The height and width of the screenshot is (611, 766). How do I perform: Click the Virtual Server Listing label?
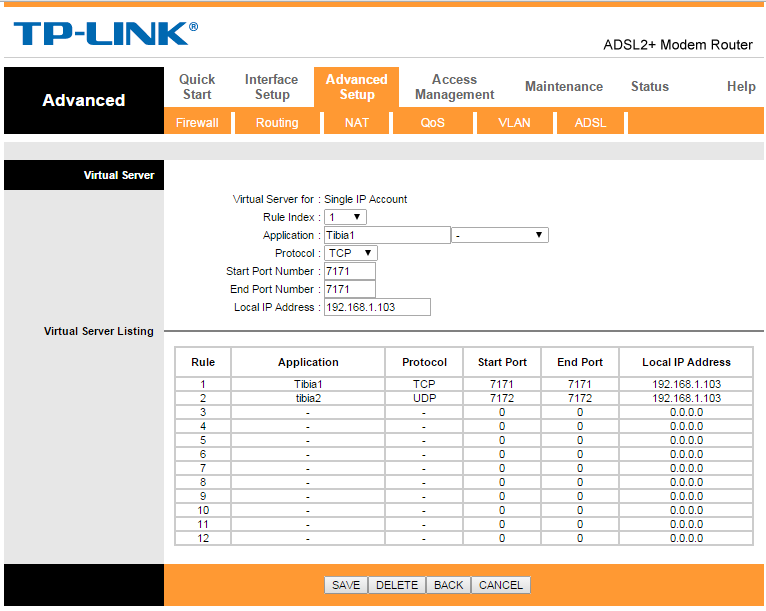click(99, 331)
